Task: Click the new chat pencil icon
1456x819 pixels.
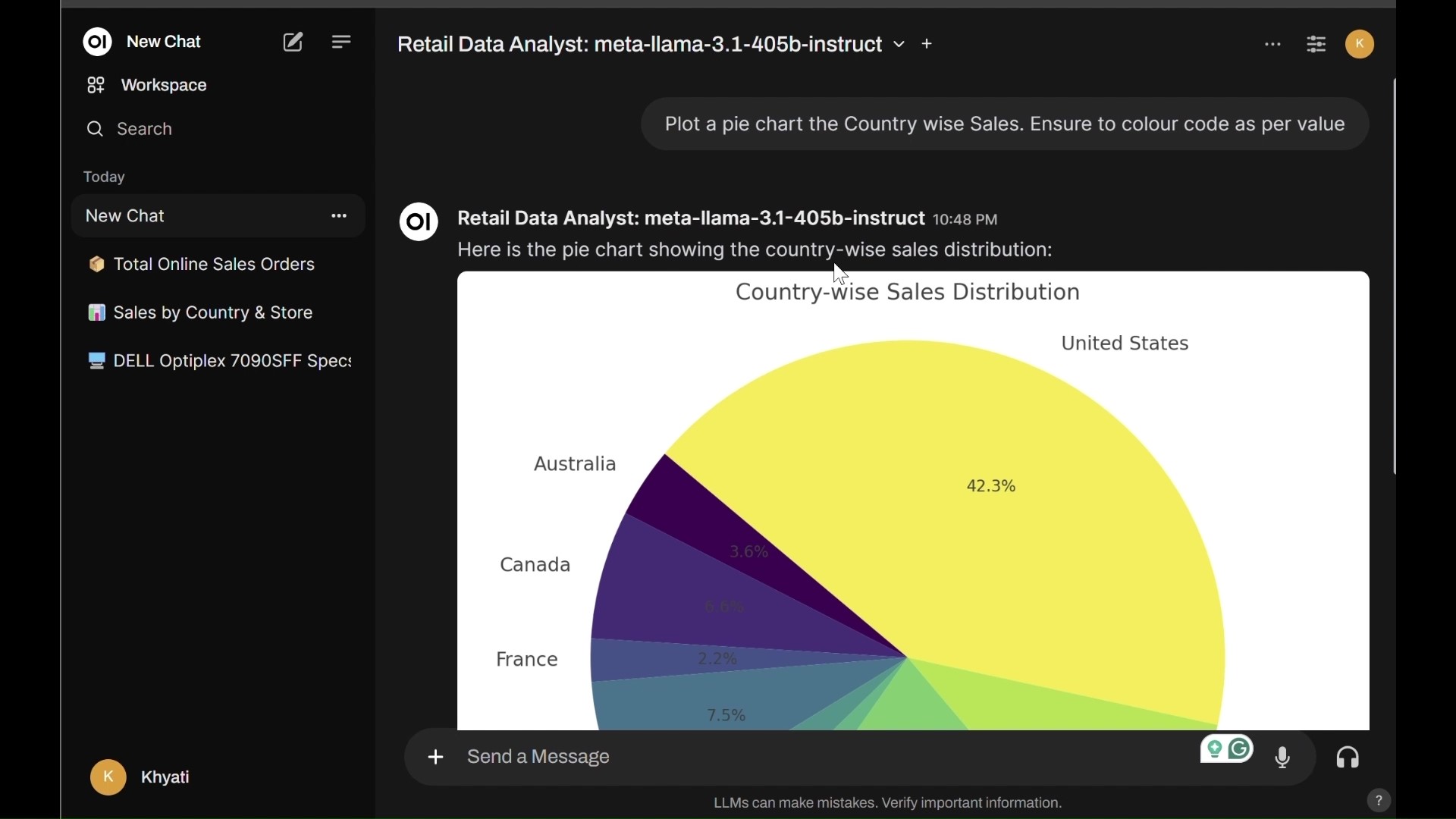Action: coord(293,42)
